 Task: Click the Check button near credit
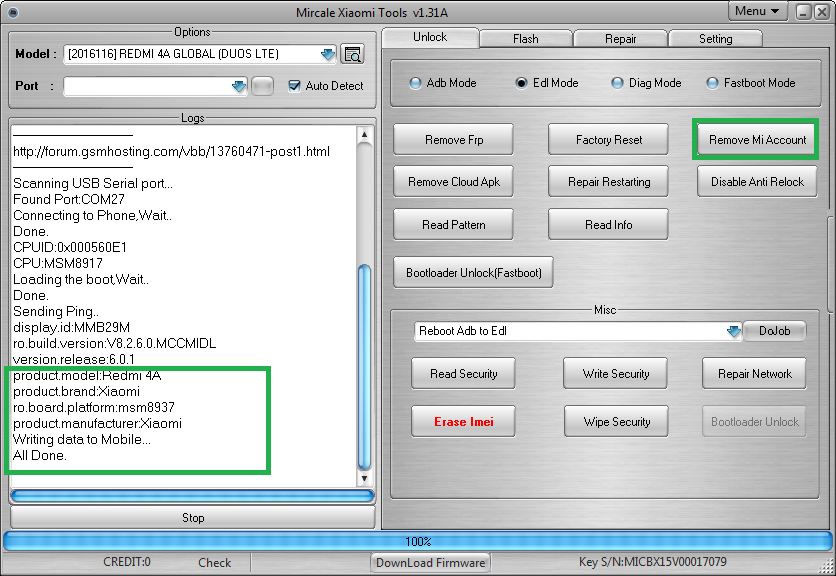click(214, 563)
